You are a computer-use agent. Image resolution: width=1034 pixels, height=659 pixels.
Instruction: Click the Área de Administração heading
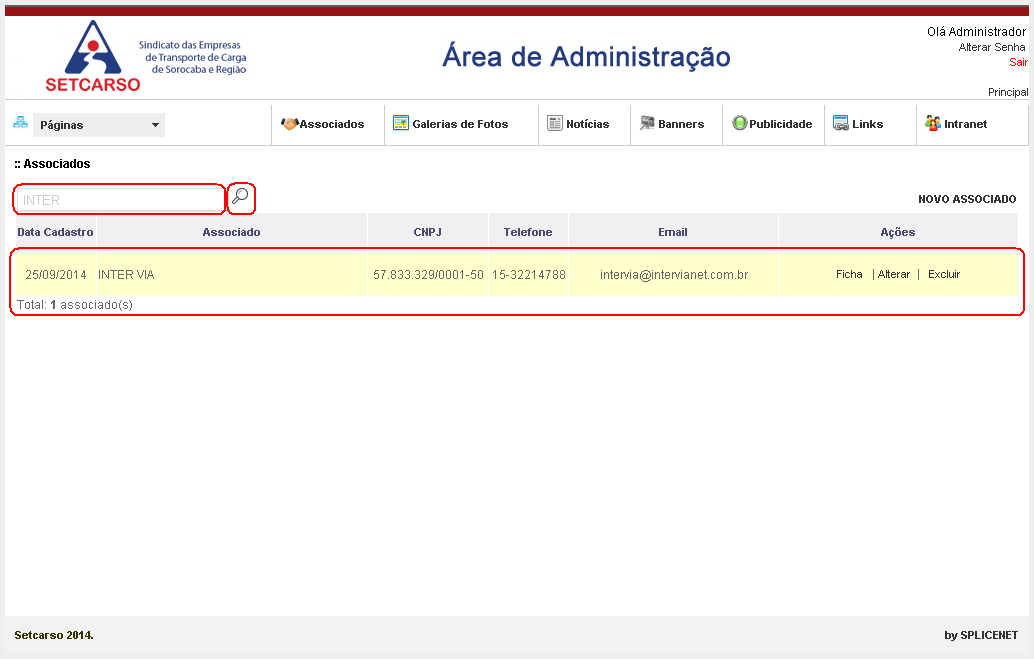586,56
